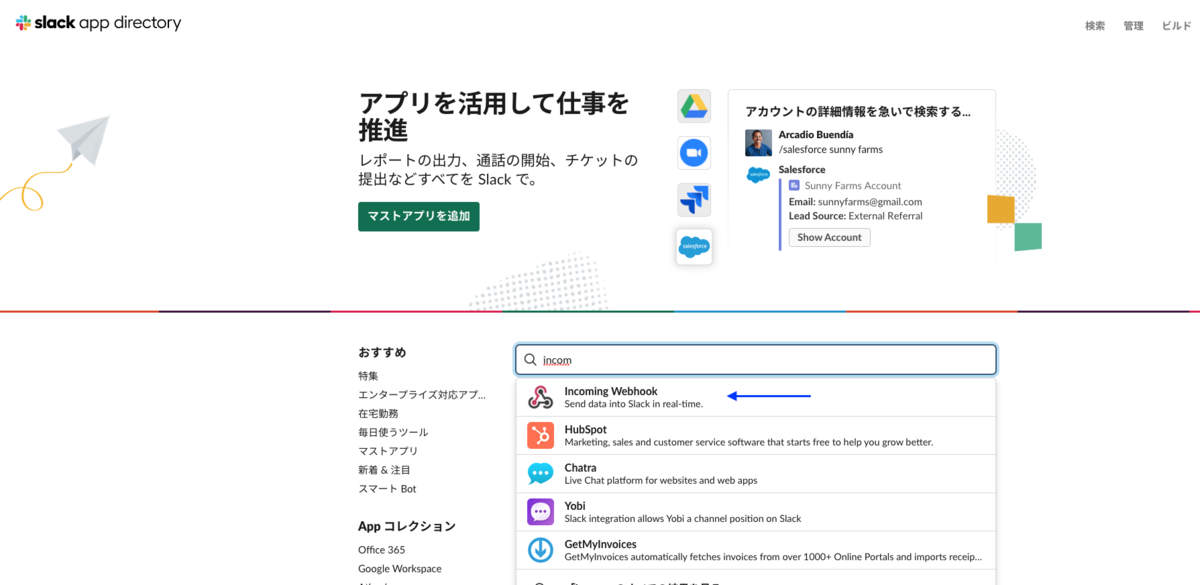Viewport: 1200px width, 585px height.
Task: Open the 検索 nav link
Action: (x=1095, y=26)
